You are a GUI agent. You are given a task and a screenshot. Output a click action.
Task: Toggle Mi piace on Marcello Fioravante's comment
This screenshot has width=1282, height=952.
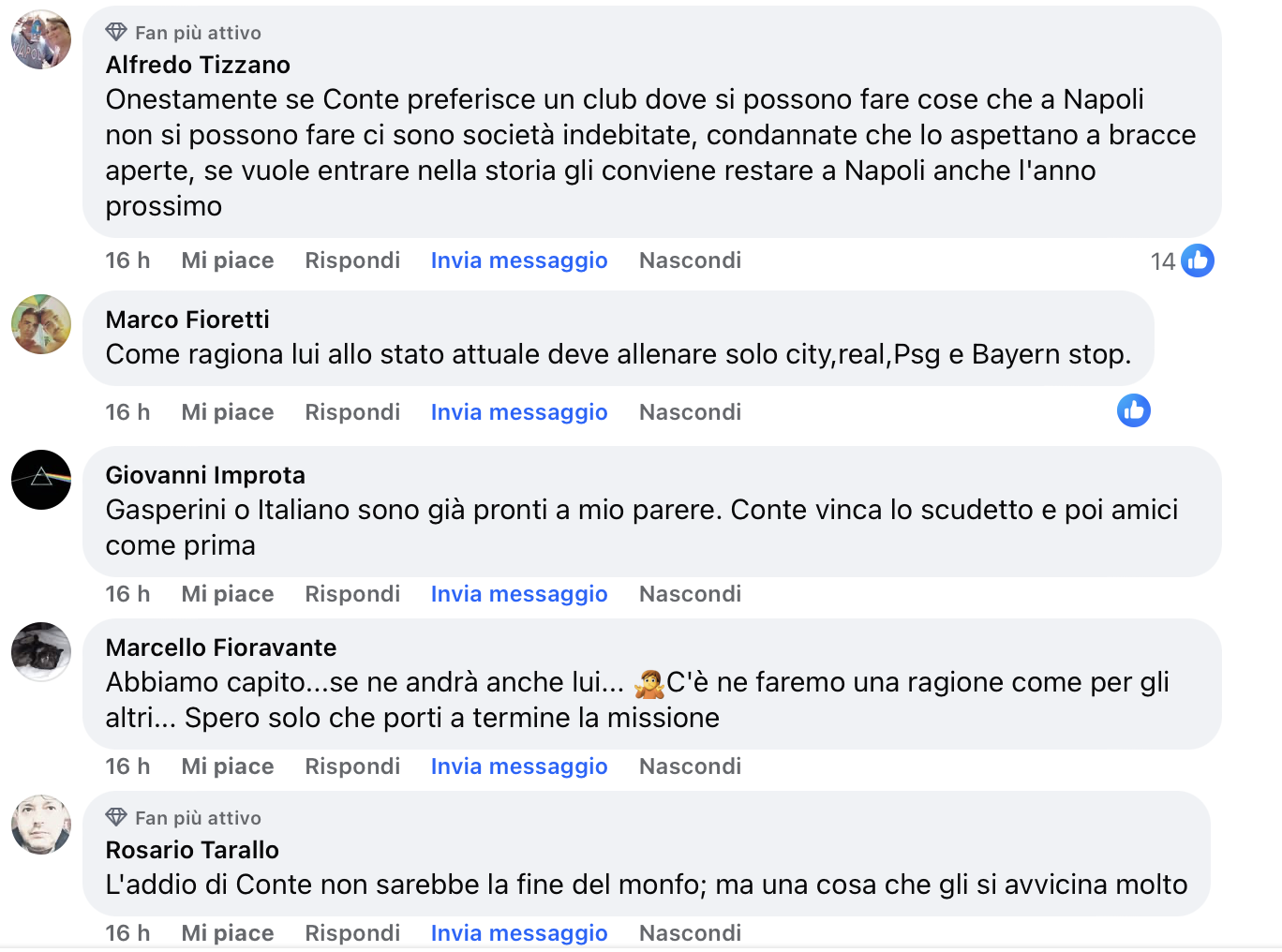tap(228, 766)
